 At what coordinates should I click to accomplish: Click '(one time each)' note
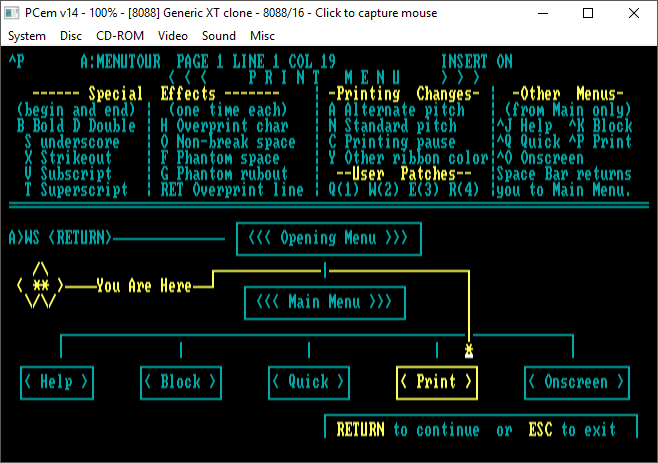click(x=228, y=110)
